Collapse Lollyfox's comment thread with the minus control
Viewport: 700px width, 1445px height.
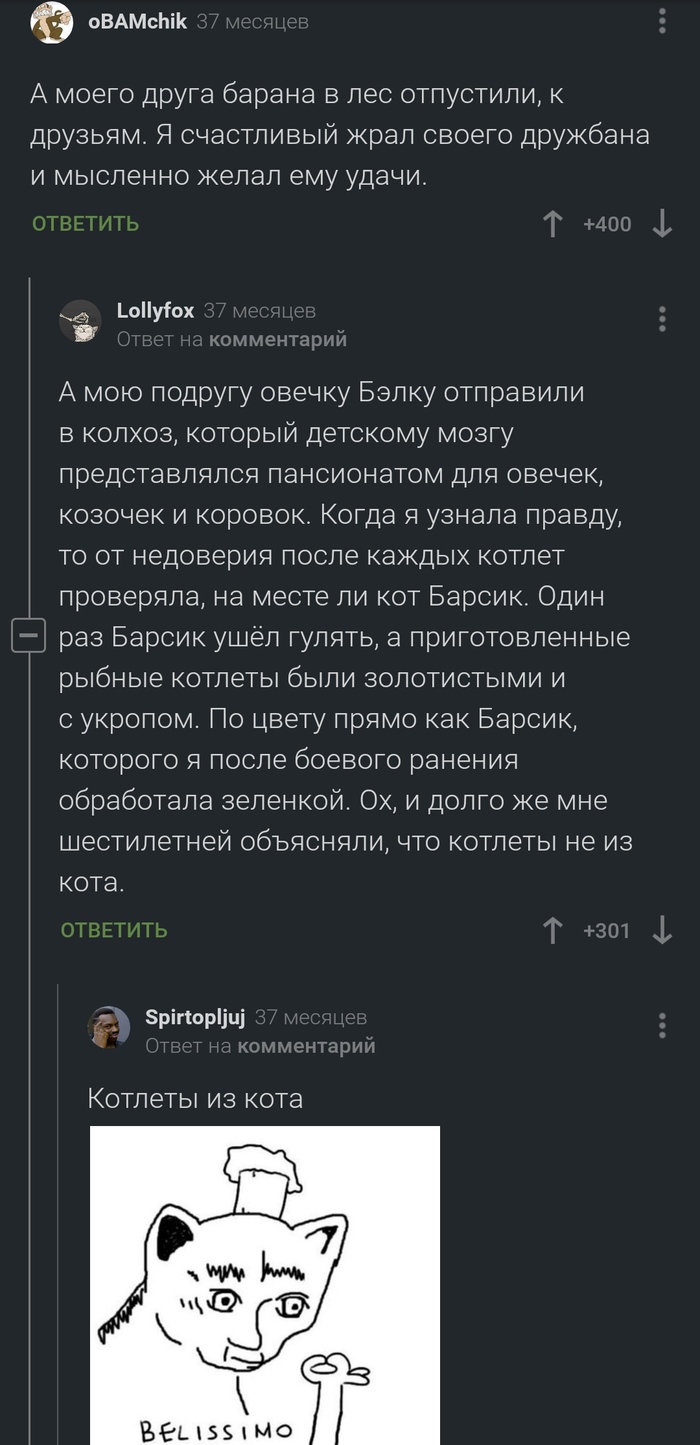pyautogui.click(x=30, y=634)
